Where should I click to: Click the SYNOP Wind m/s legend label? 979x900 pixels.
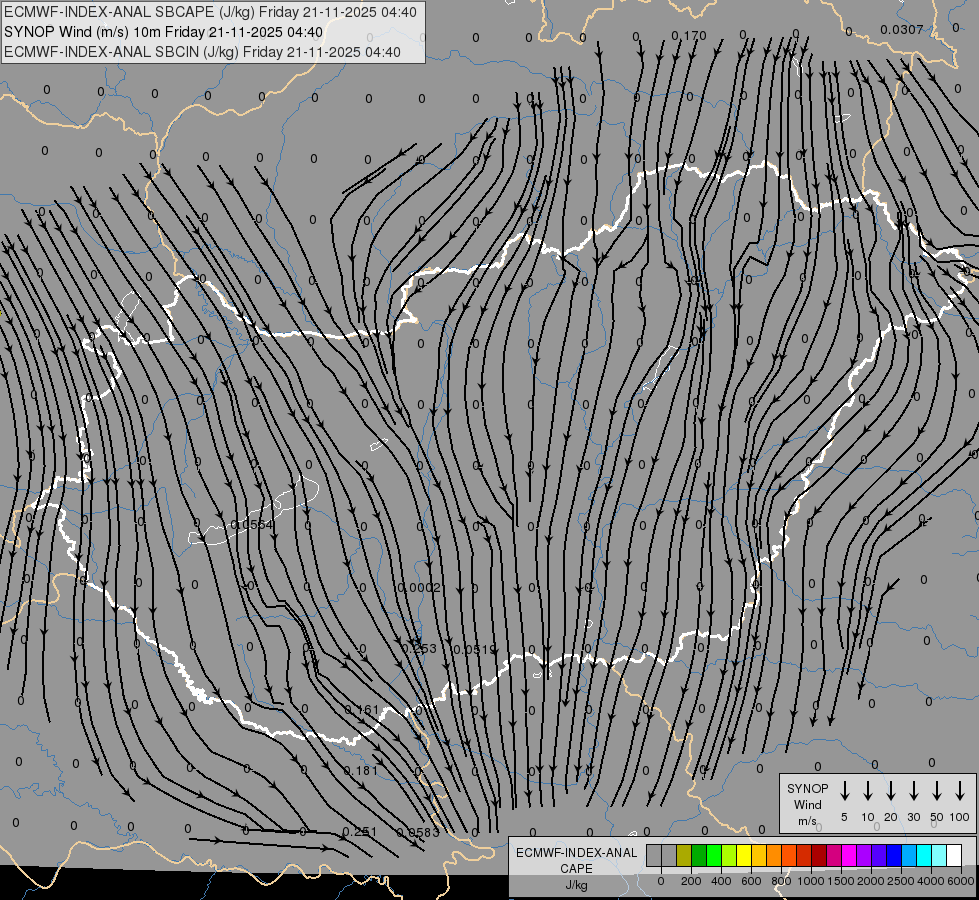(807, 804)
